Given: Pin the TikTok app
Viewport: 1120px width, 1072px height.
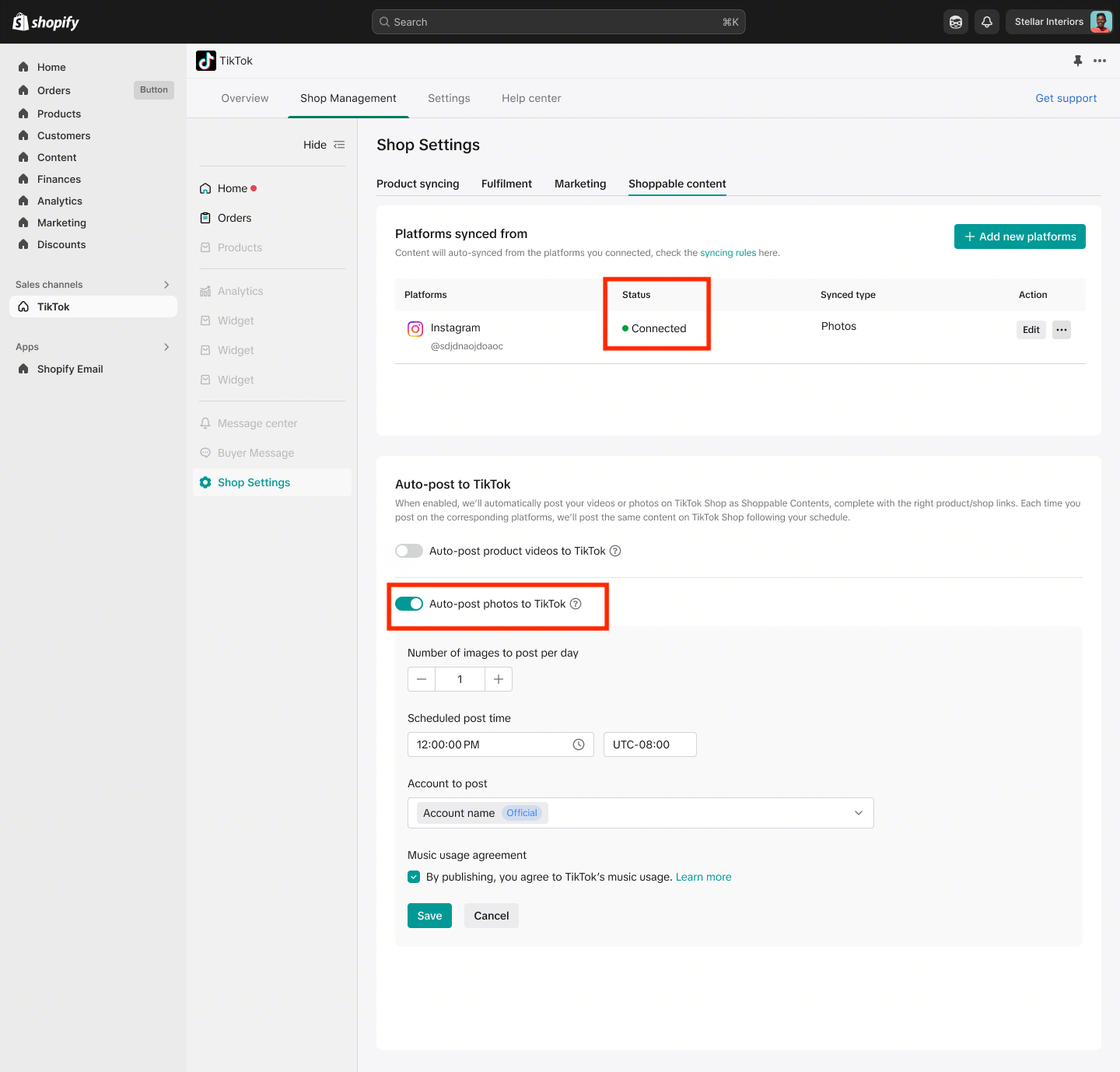Looking at the screenshot, I should [1078, 61].
